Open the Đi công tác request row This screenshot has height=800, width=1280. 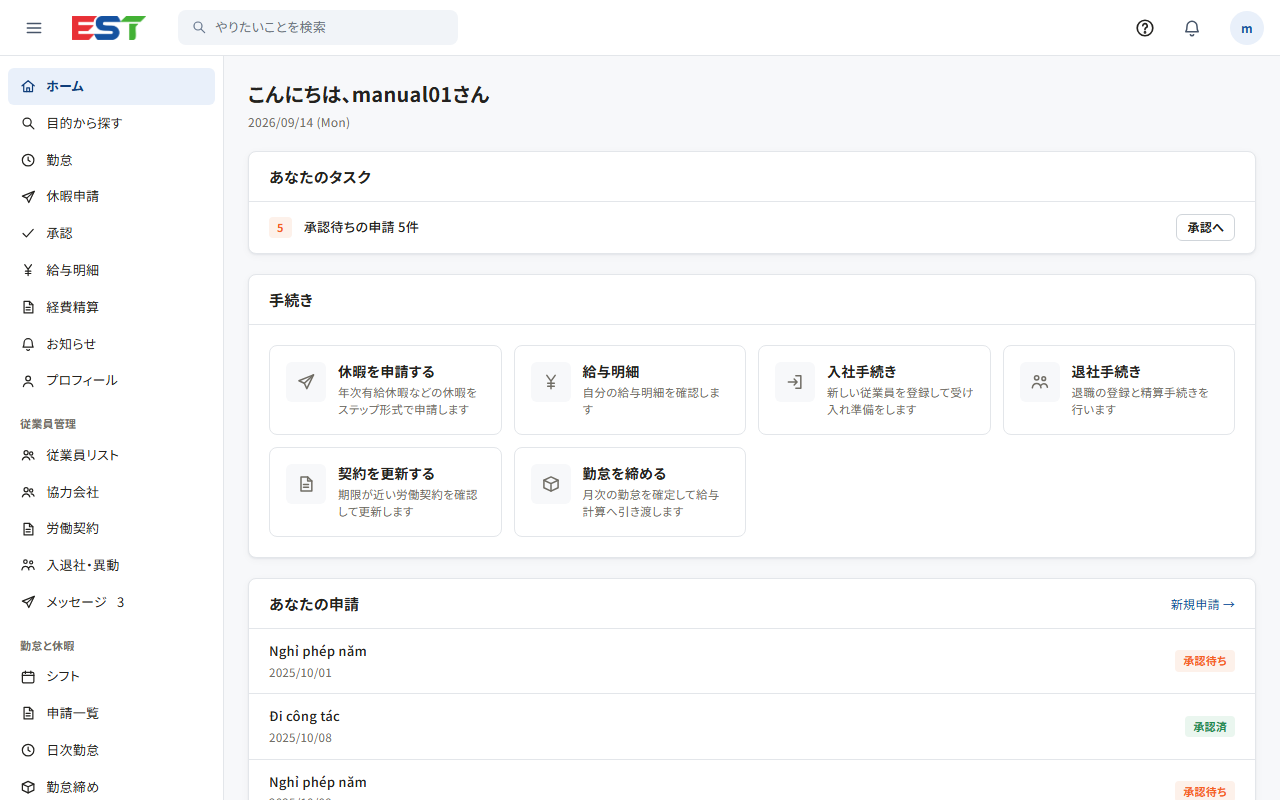tap(752, 727)
